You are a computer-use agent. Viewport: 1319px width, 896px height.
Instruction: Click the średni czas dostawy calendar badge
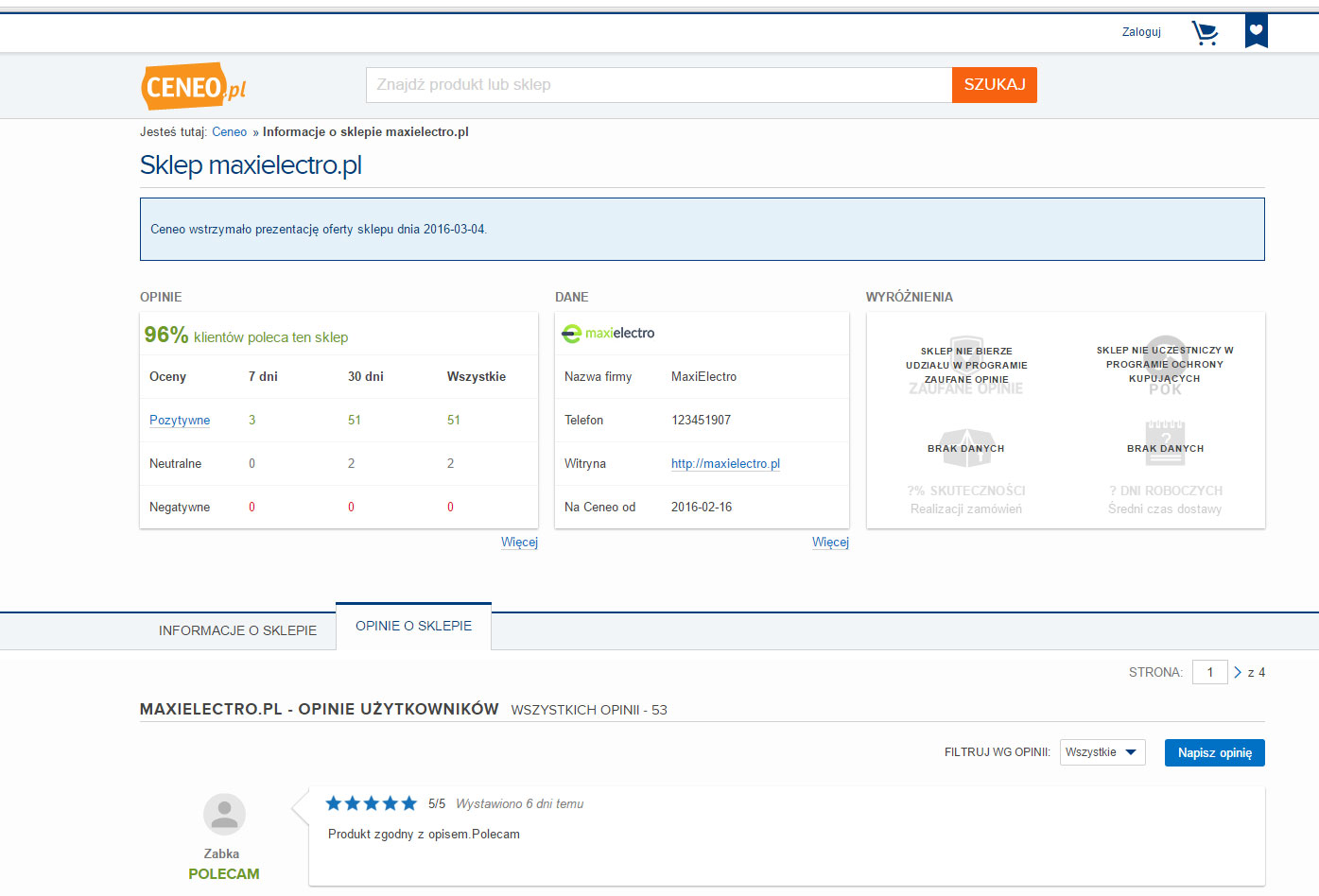(x=1165, y=444)
